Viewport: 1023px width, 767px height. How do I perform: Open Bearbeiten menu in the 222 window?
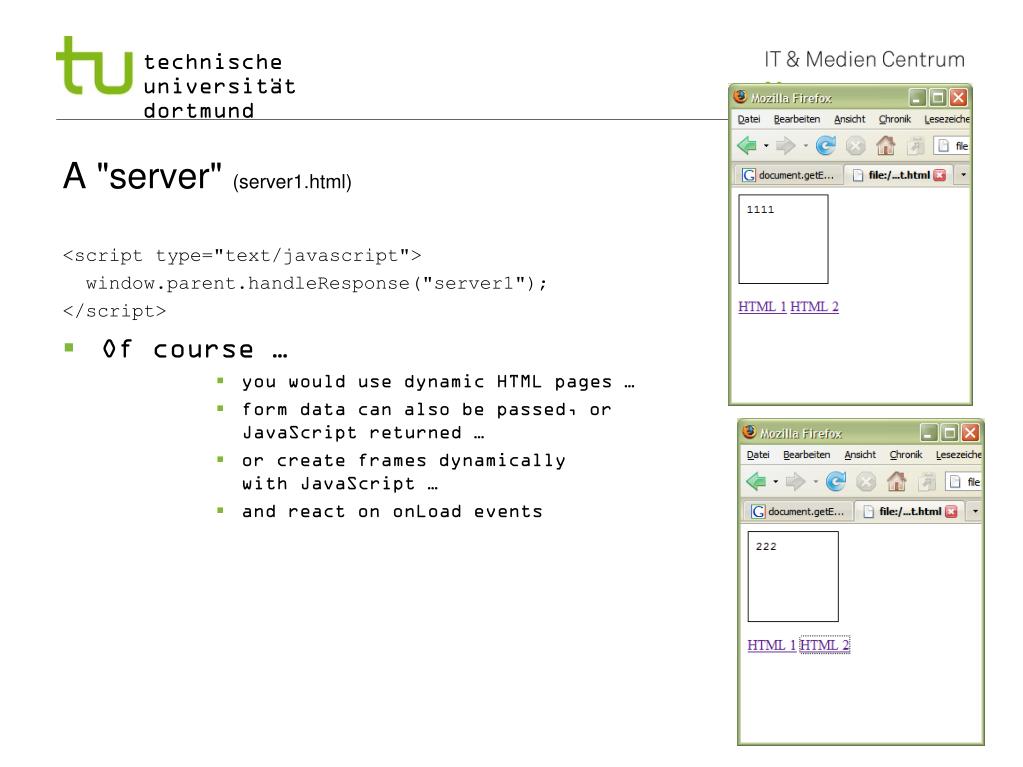click(806, 455)
